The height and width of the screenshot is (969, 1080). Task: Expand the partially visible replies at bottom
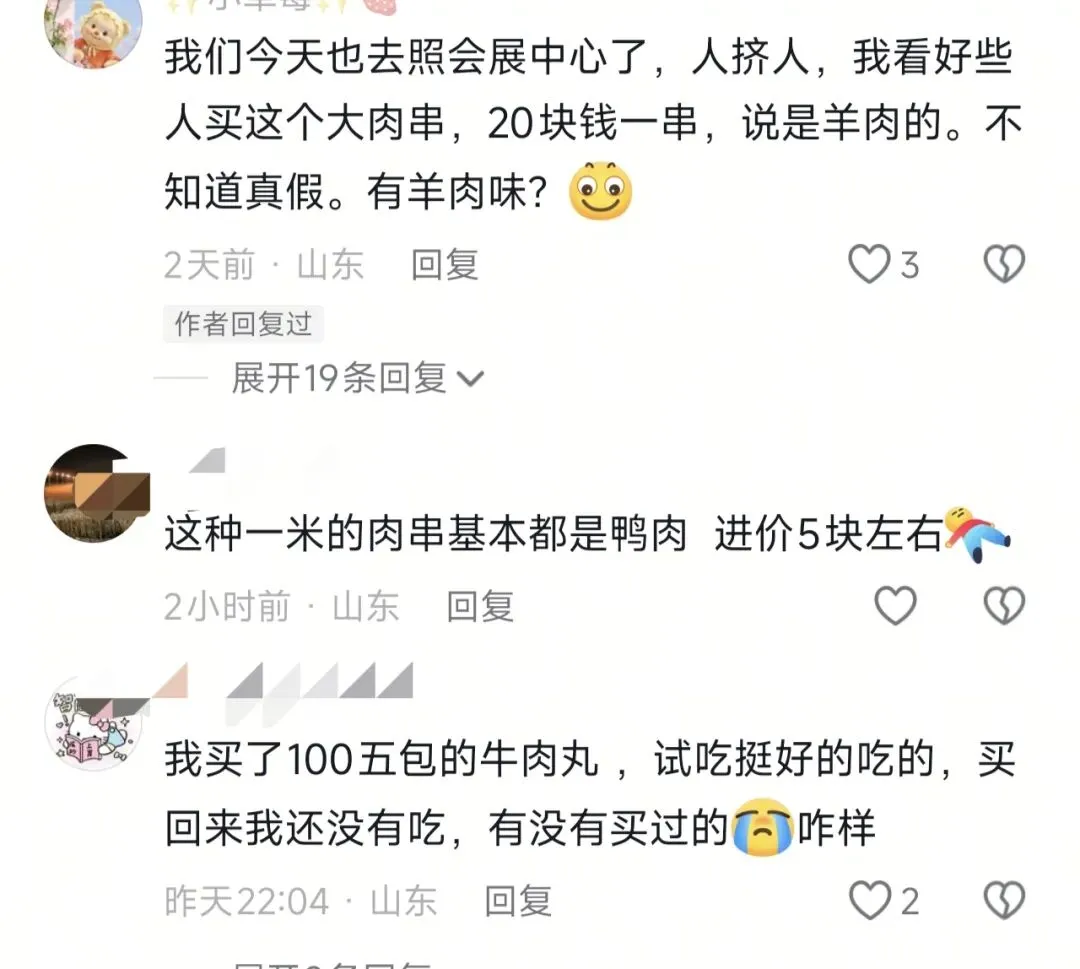(x=331, y=965)
